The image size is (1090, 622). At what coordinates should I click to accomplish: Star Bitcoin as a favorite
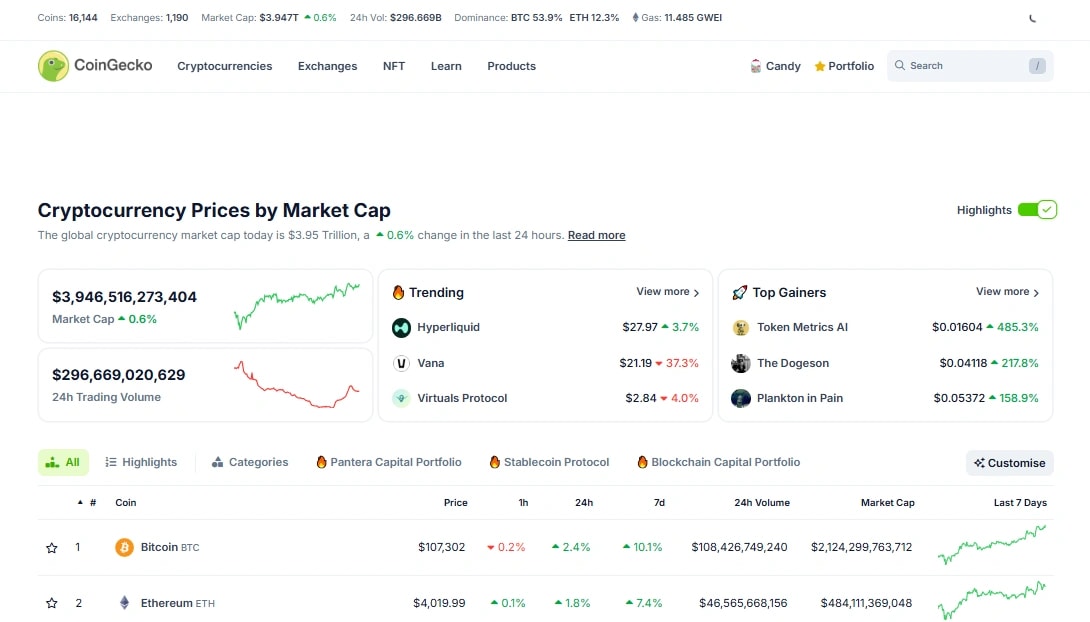(52, 548)
